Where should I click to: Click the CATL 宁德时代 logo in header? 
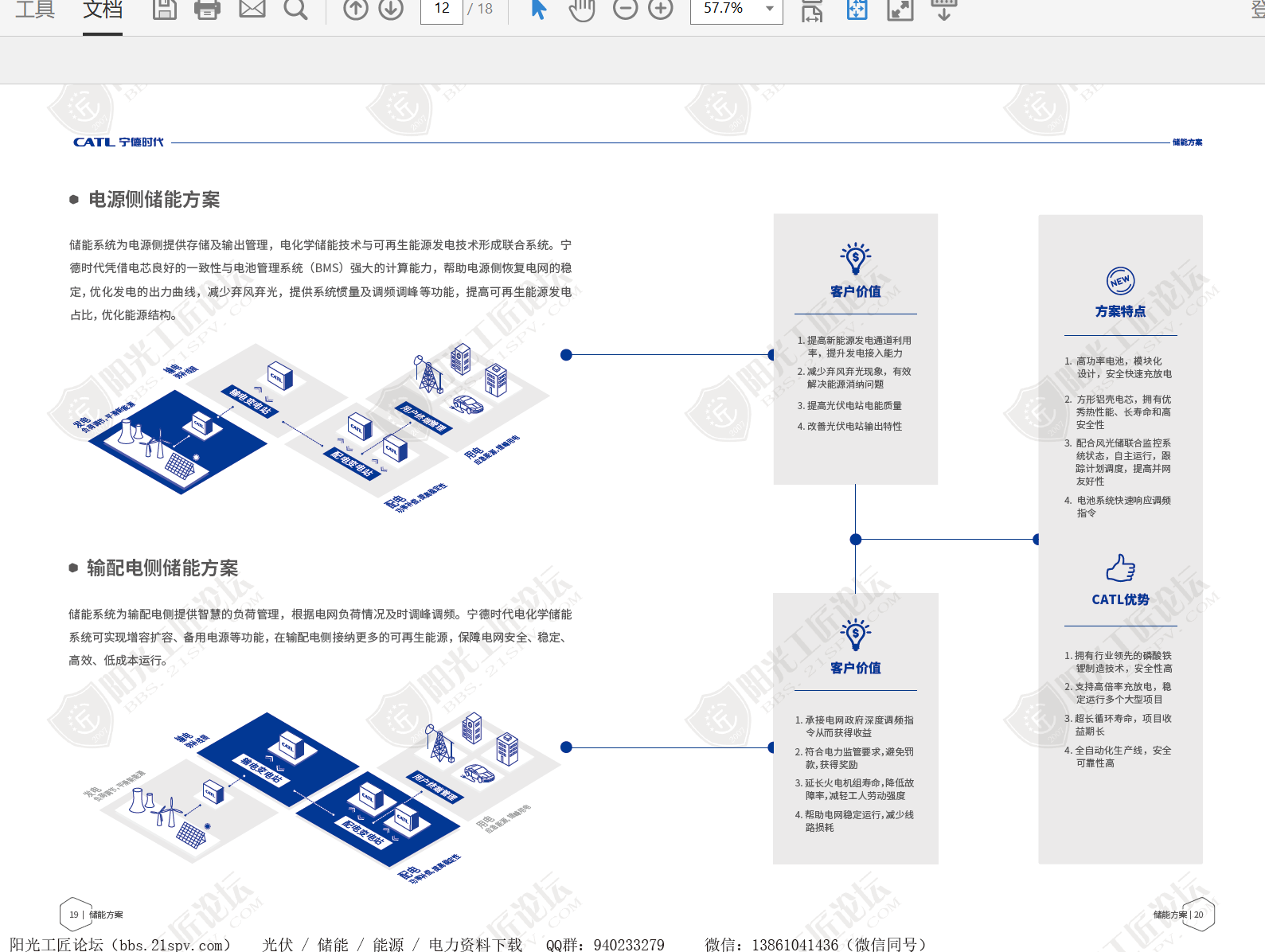[119, 142]
